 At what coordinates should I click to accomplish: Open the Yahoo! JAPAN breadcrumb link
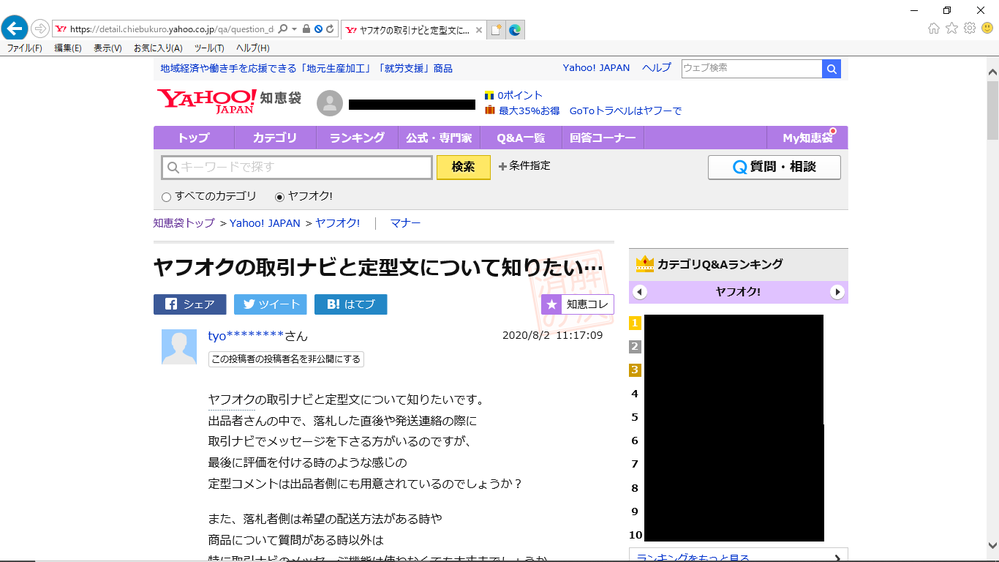(264, 223)
